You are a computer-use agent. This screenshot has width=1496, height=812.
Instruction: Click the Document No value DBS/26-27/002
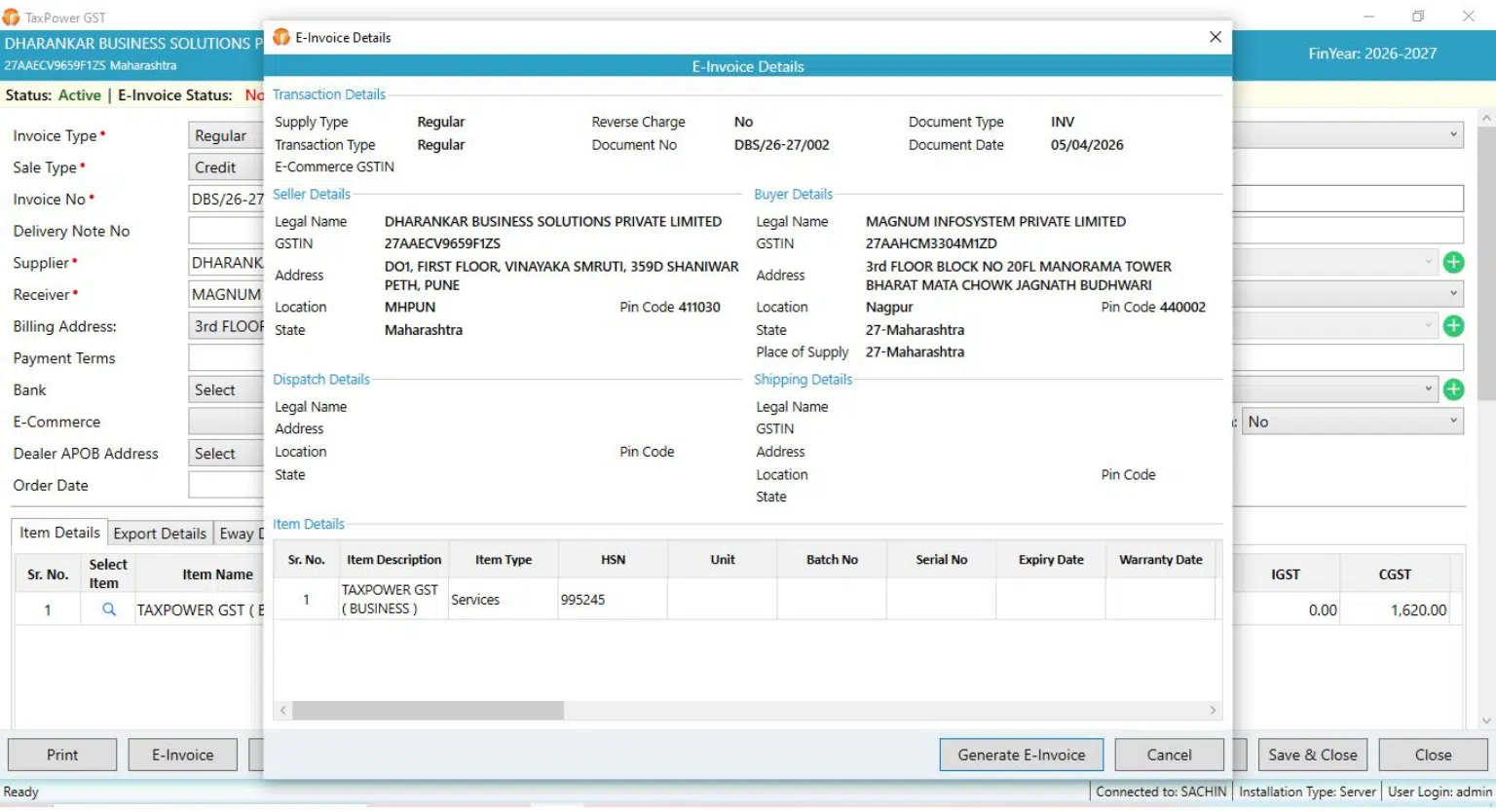coord(781,145)
